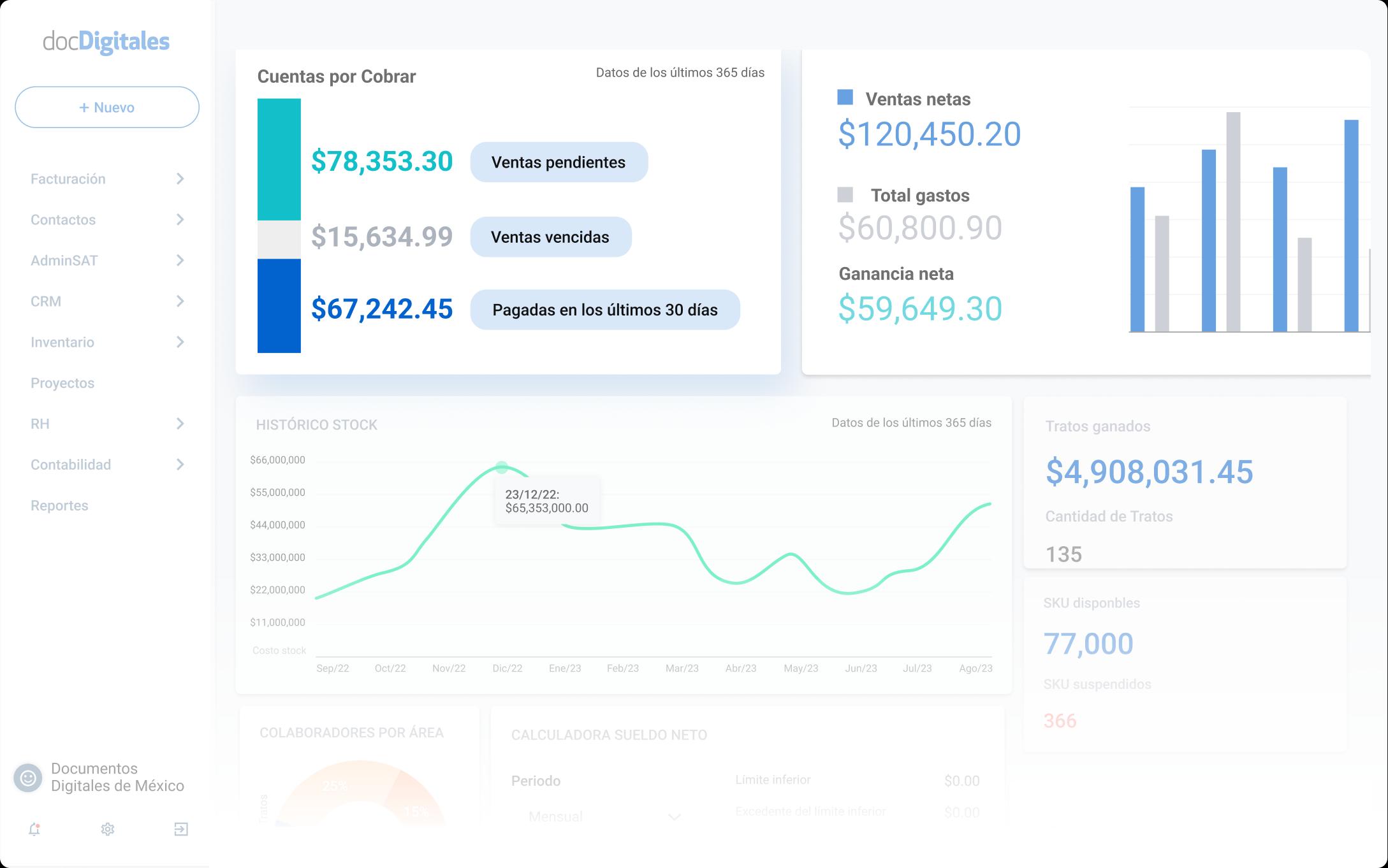Expand the AdminSAT chevron
1388x868 pixels.
(x=180, y=261)
